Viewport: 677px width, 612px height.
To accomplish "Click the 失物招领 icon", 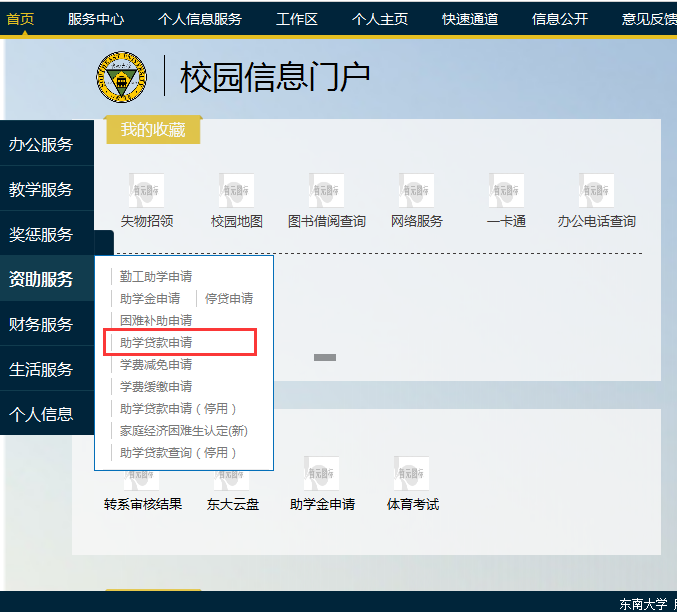I will click(x=147, y=191).
